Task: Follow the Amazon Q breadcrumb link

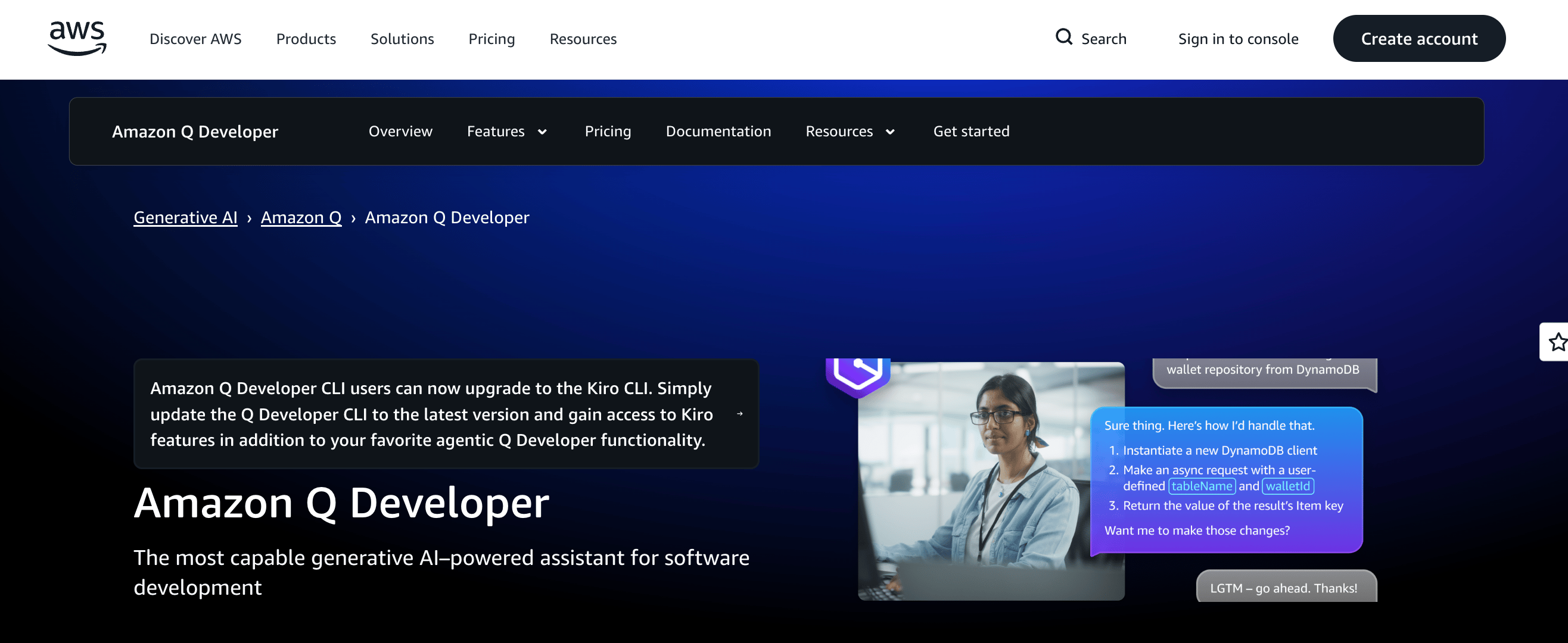Action: pos(301,218)
